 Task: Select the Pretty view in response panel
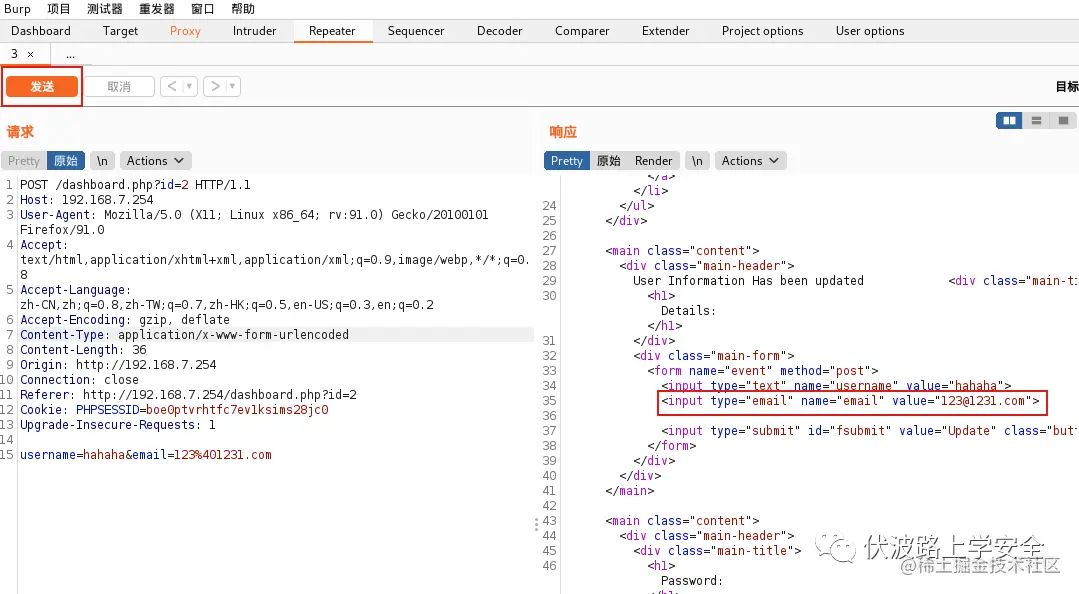pyautogui.click(x=567, y=160)
